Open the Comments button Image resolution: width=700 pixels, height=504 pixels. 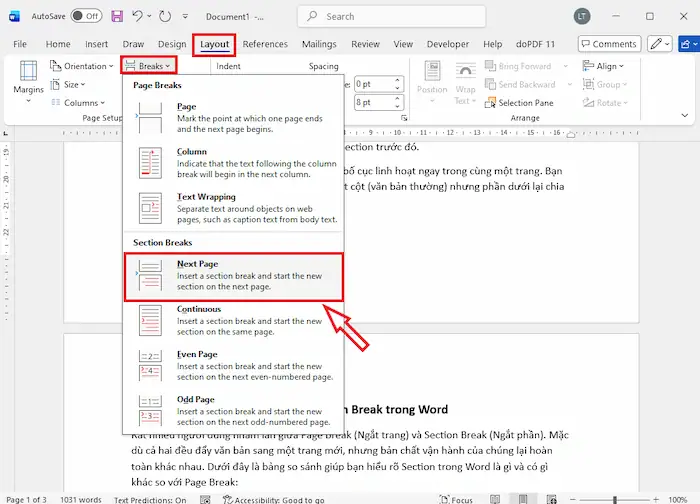608,44
